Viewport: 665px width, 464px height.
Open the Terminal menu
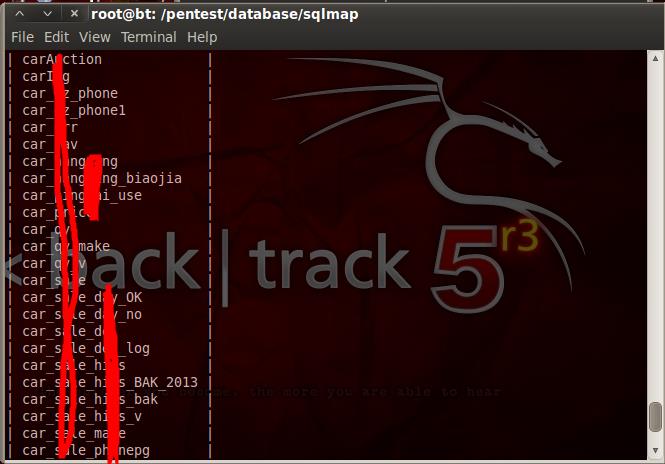pyautogui.click(x=148, y=37)
